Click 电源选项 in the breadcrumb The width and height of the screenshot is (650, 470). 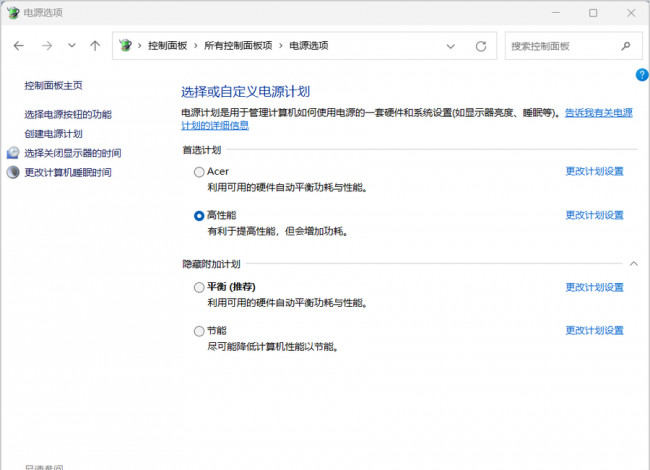[x=309, y=46]
